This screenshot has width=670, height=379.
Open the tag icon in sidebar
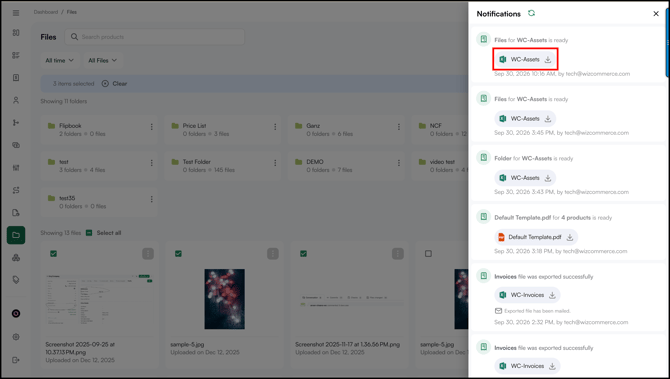click(16, 280)
